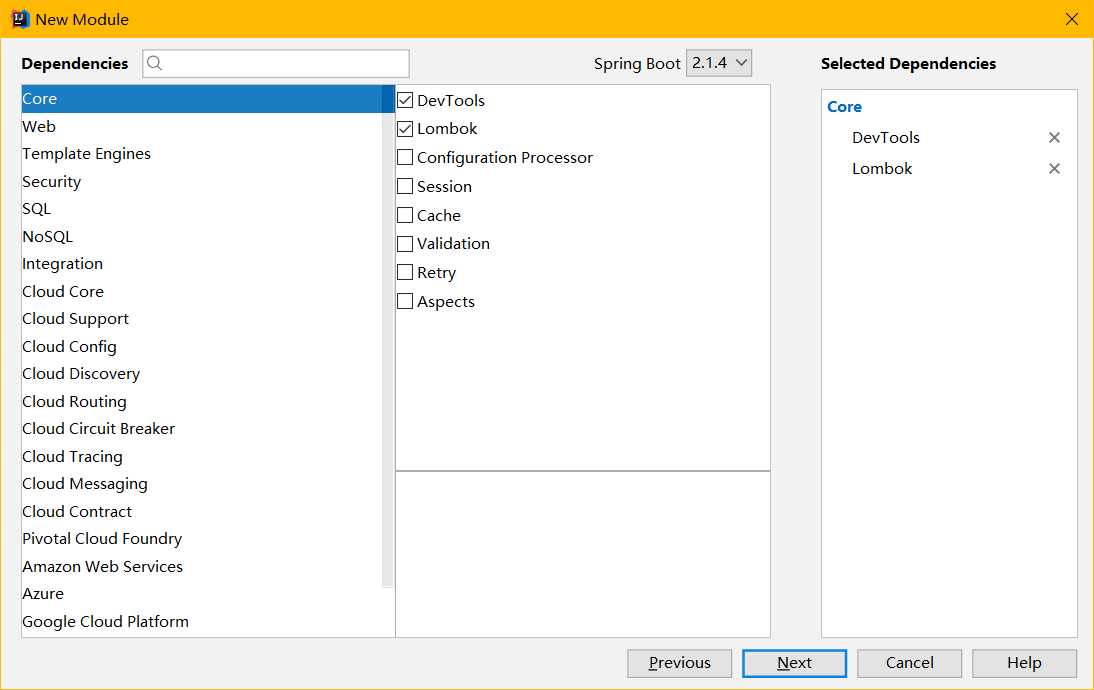Select the Cloud Tracing category
Image resolution: width=1094 pixels, height=690 pixels.
(x=202, y=457)
